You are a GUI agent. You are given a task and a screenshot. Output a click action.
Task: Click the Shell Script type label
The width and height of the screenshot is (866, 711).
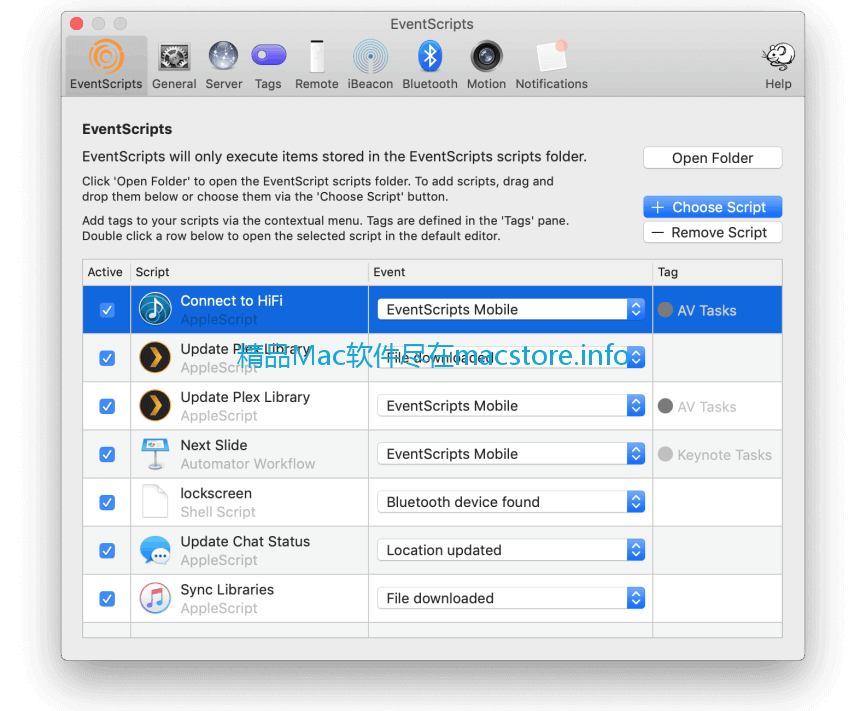(218, 512)
